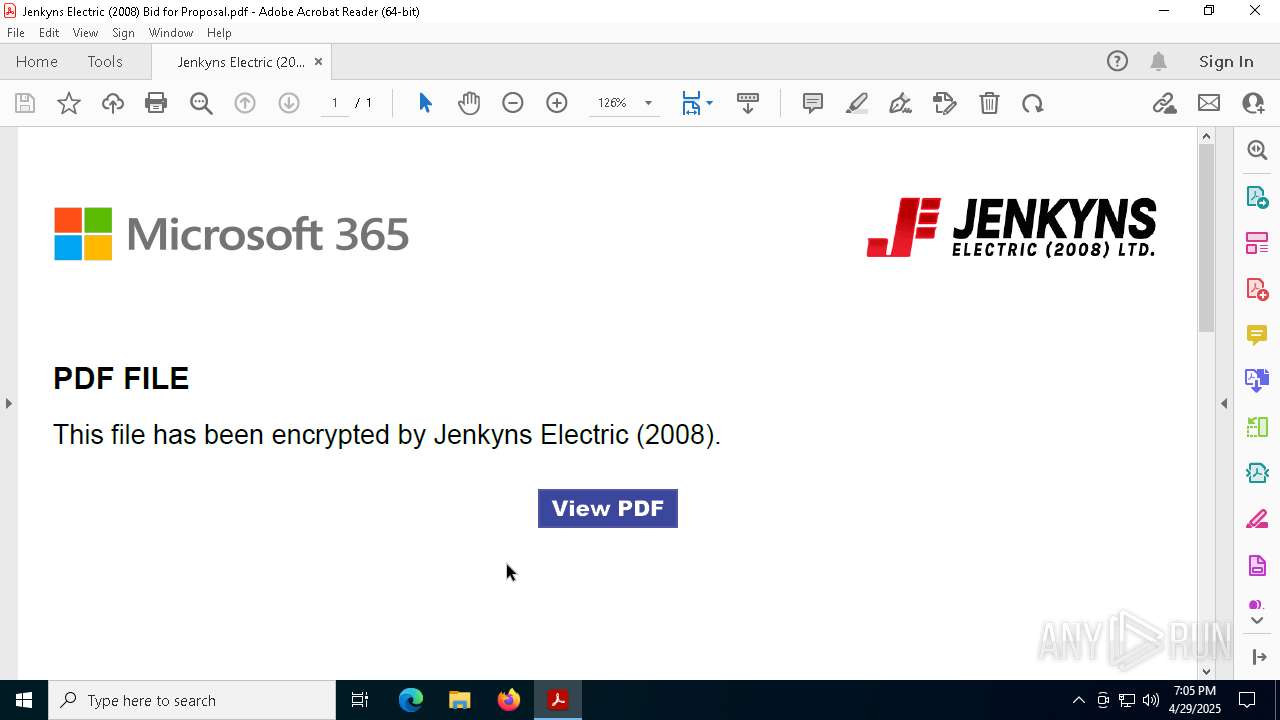The height and width of the screenshot is (720, 1280).
Task: Switch to the Tools tab
Action: pos(105,61)
